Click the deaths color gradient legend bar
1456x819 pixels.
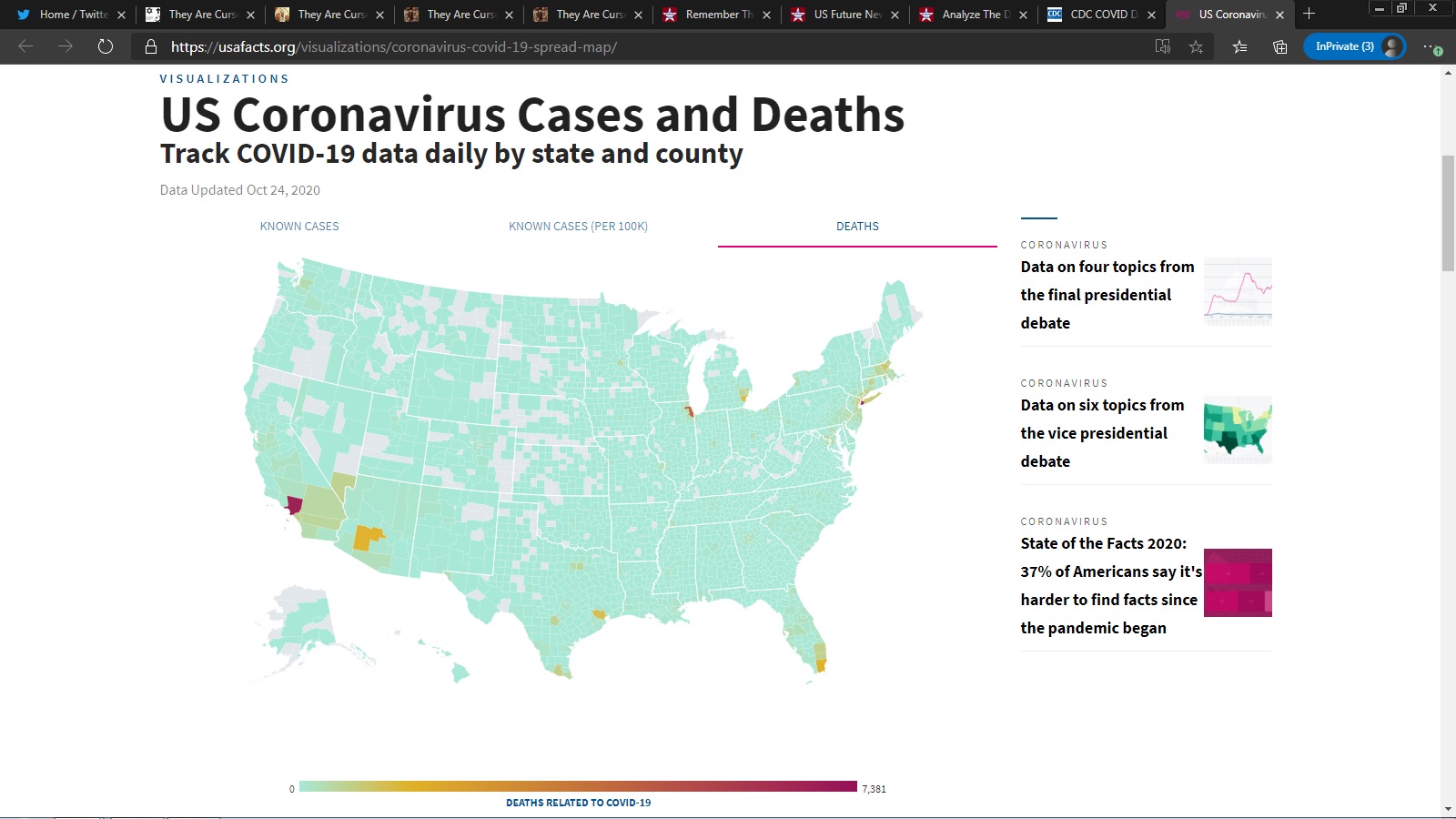[x=578, y=786]
